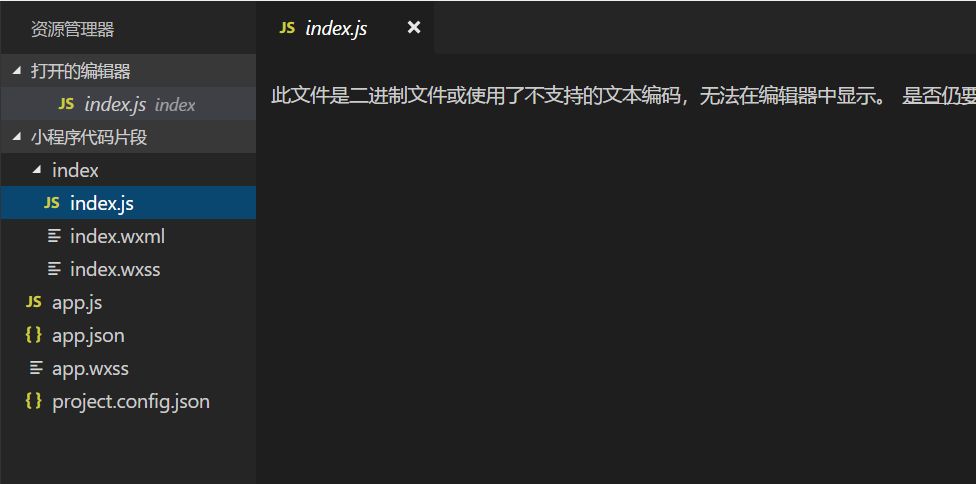This screenshot has width=976, height=484.
Task: Click the braces icon beside app.json
Action: pos(34,335)
